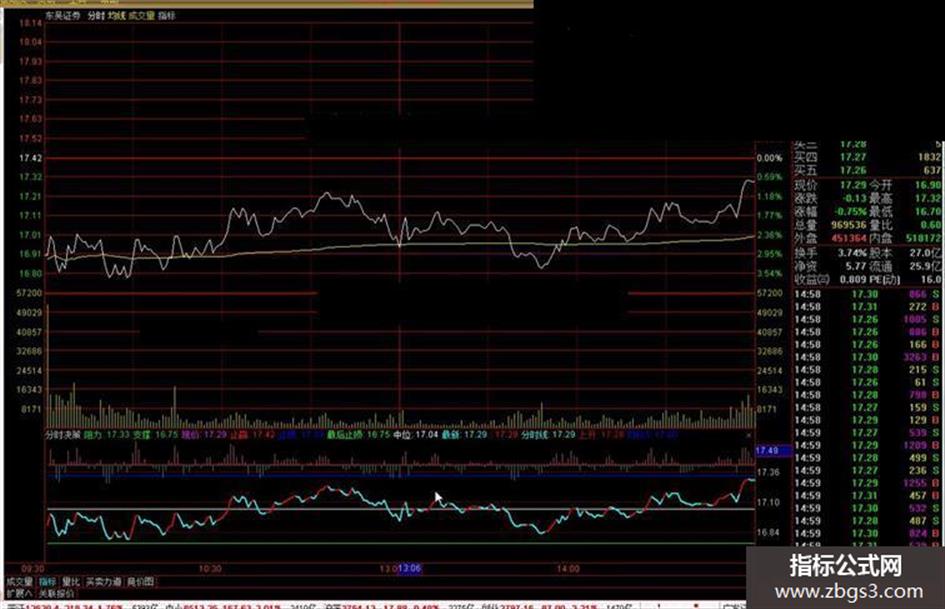Image resolution: width=945 pixels, height=609 pixels.
Task: Click the 买四 17.27 bid row
Action: [868, 157]
